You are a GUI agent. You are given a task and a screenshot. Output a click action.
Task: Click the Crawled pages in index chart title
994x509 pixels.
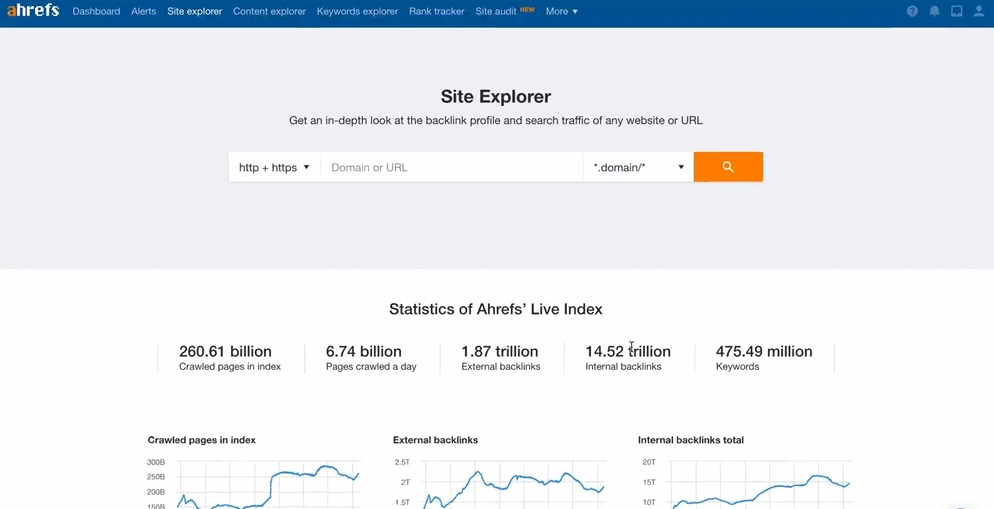coord(202,440)
